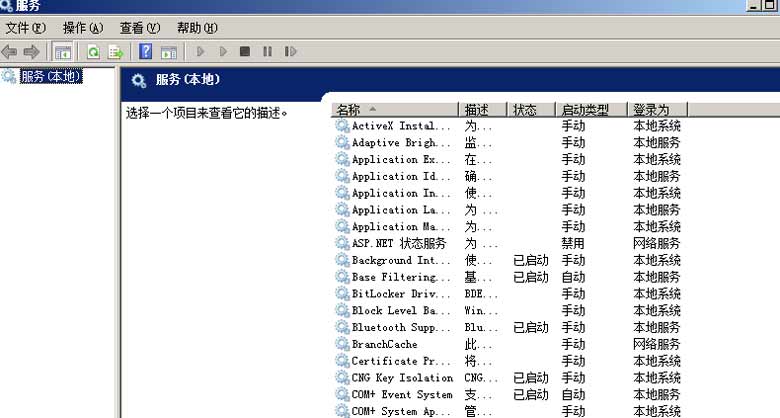
Task: Sort the list by the 状态 column header
Action: pyautogui.click(x=531, y=109)
